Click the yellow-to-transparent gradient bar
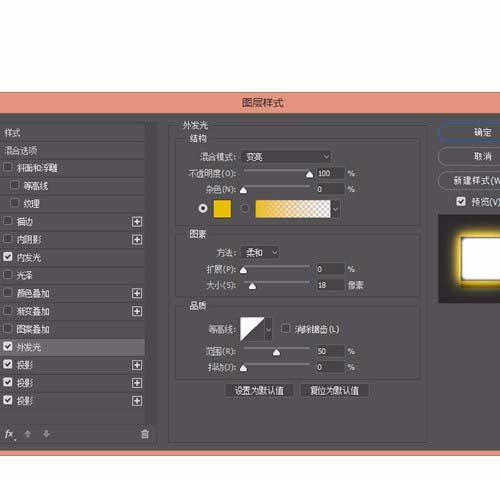This screenshot has height=480, width=500. pos(293,209)
